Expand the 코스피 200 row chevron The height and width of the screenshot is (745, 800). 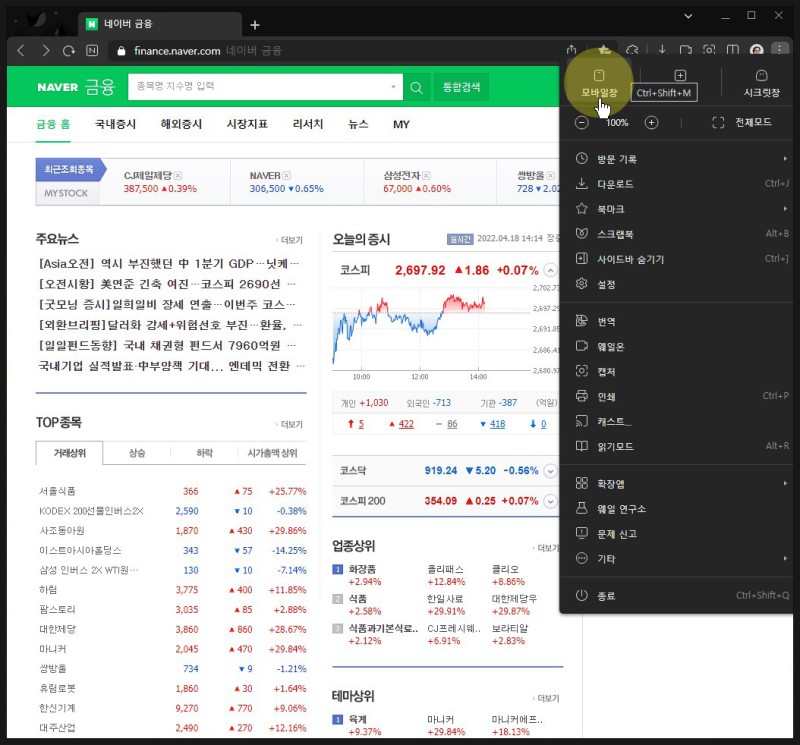tap(551, 501)
